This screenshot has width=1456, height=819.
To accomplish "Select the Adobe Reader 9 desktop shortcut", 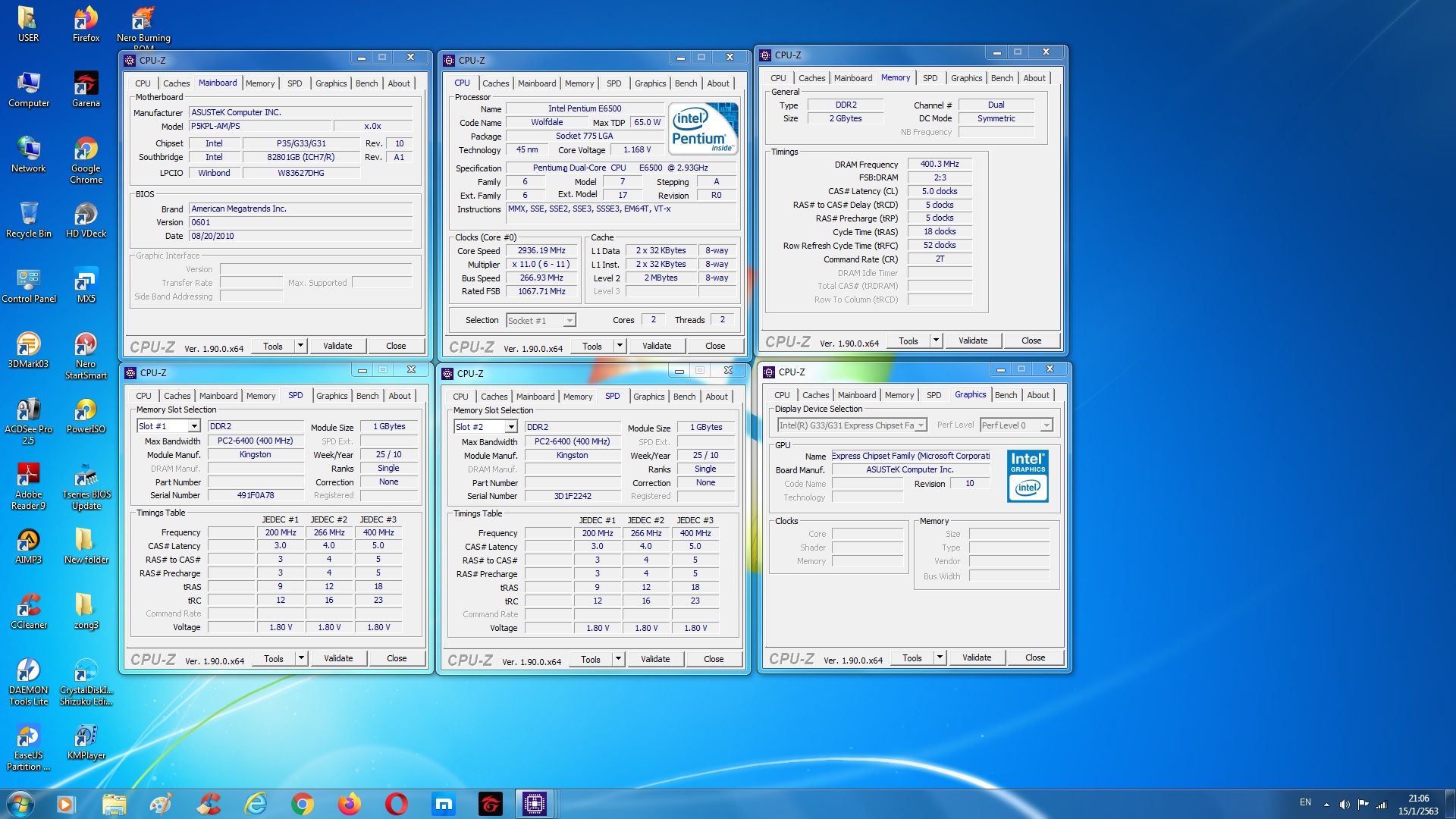I will pyautogui.click(x=28, y=486).
